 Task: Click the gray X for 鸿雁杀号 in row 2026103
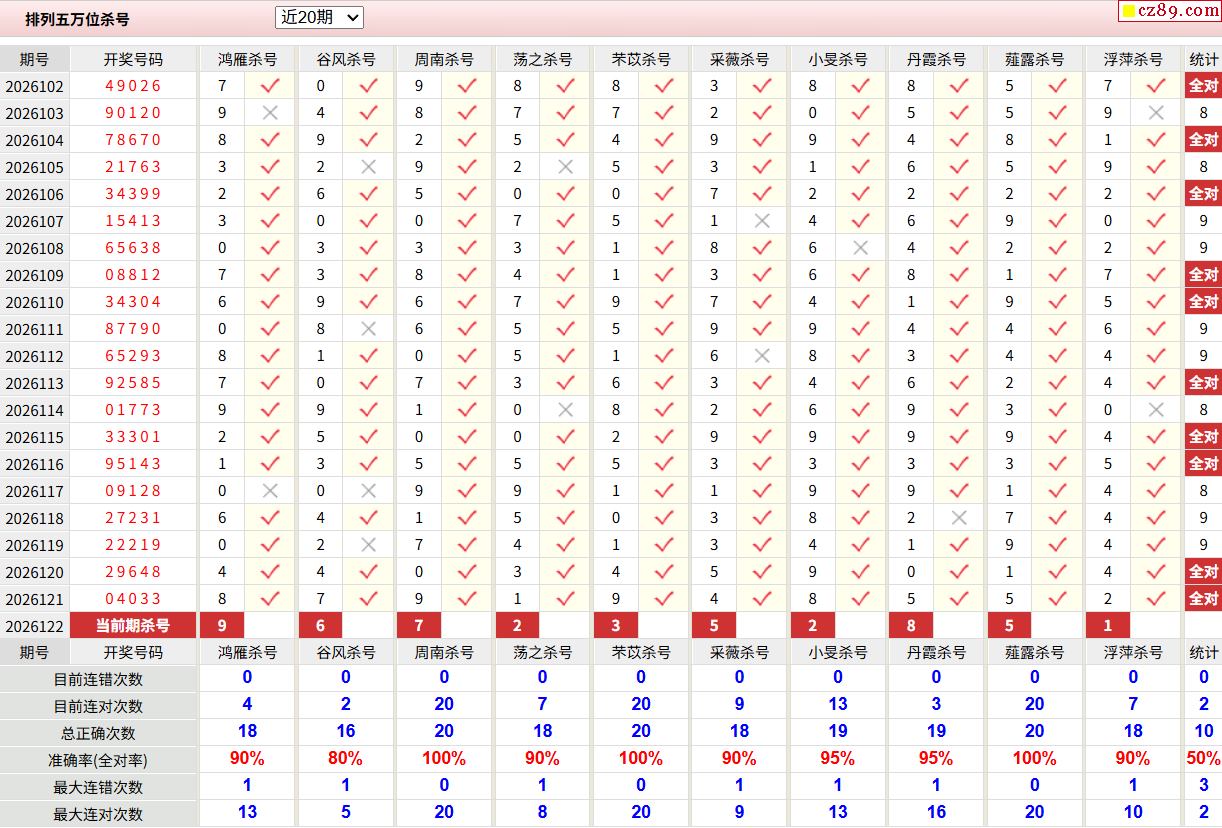(270, 113)
